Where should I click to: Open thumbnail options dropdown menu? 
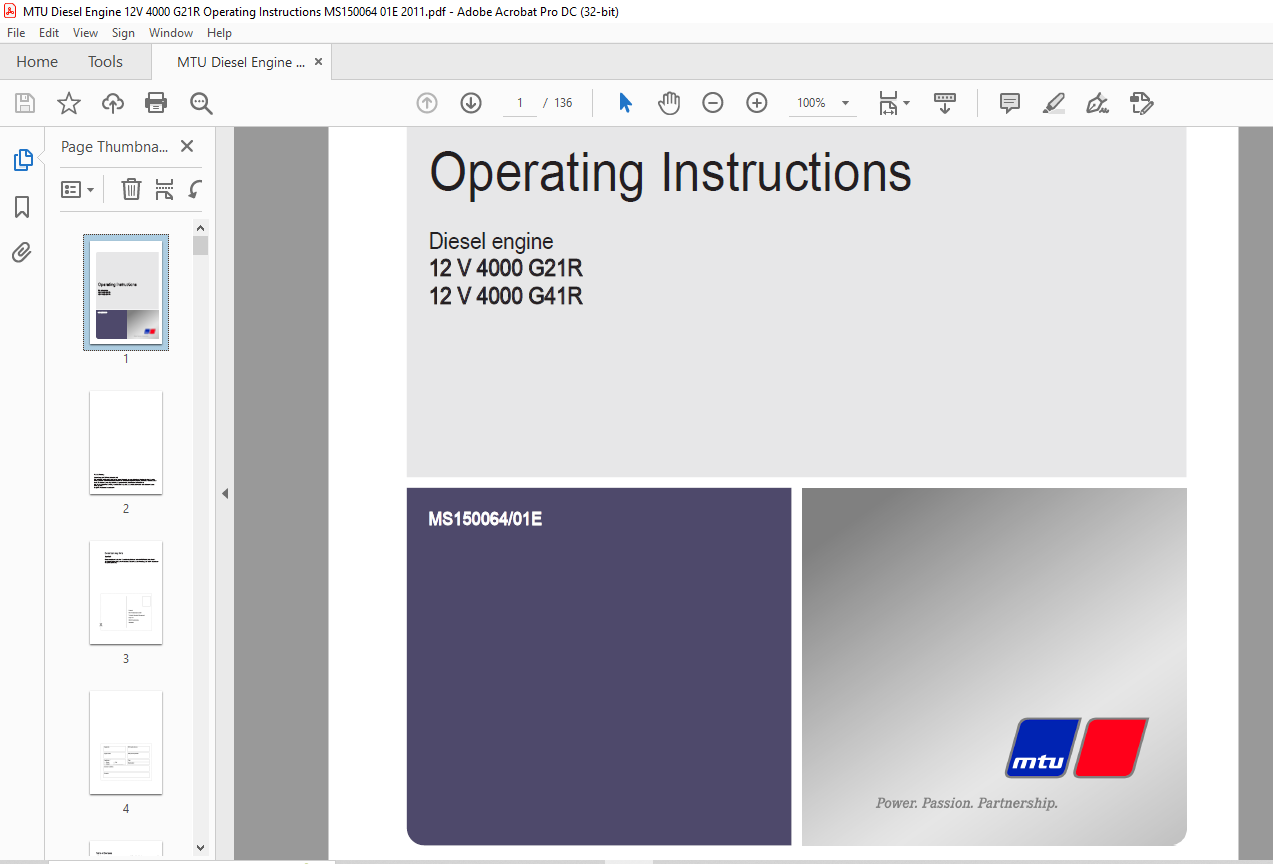(78, 189)
